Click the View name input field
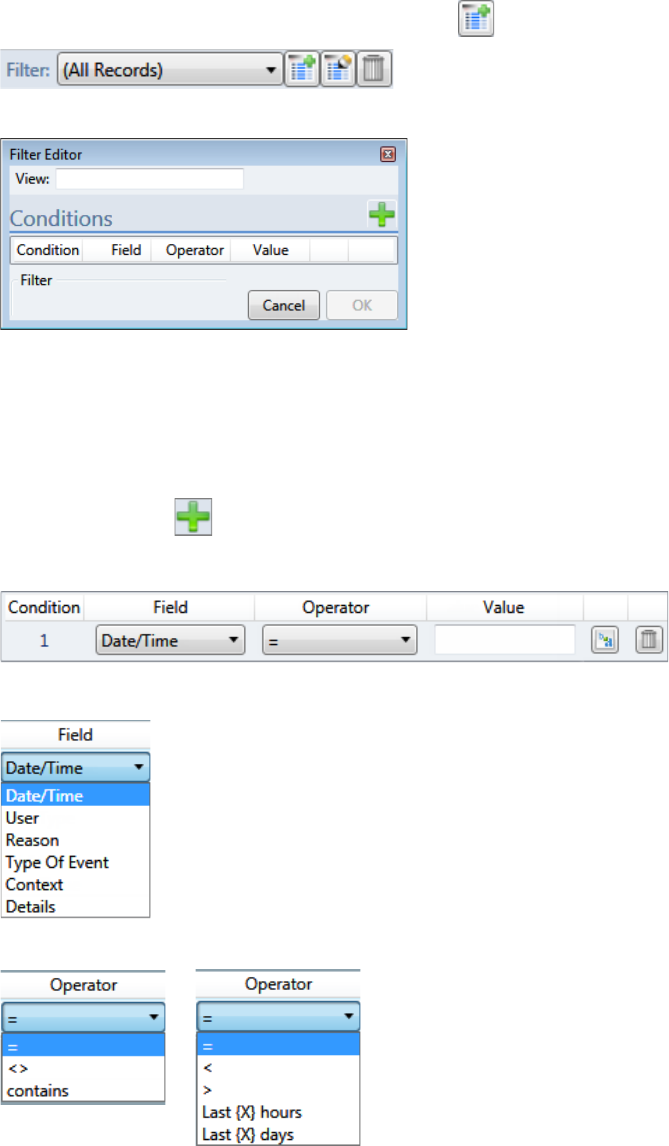Image resolution: width=669 pixels, height=1146 pixels. [150, 179]
